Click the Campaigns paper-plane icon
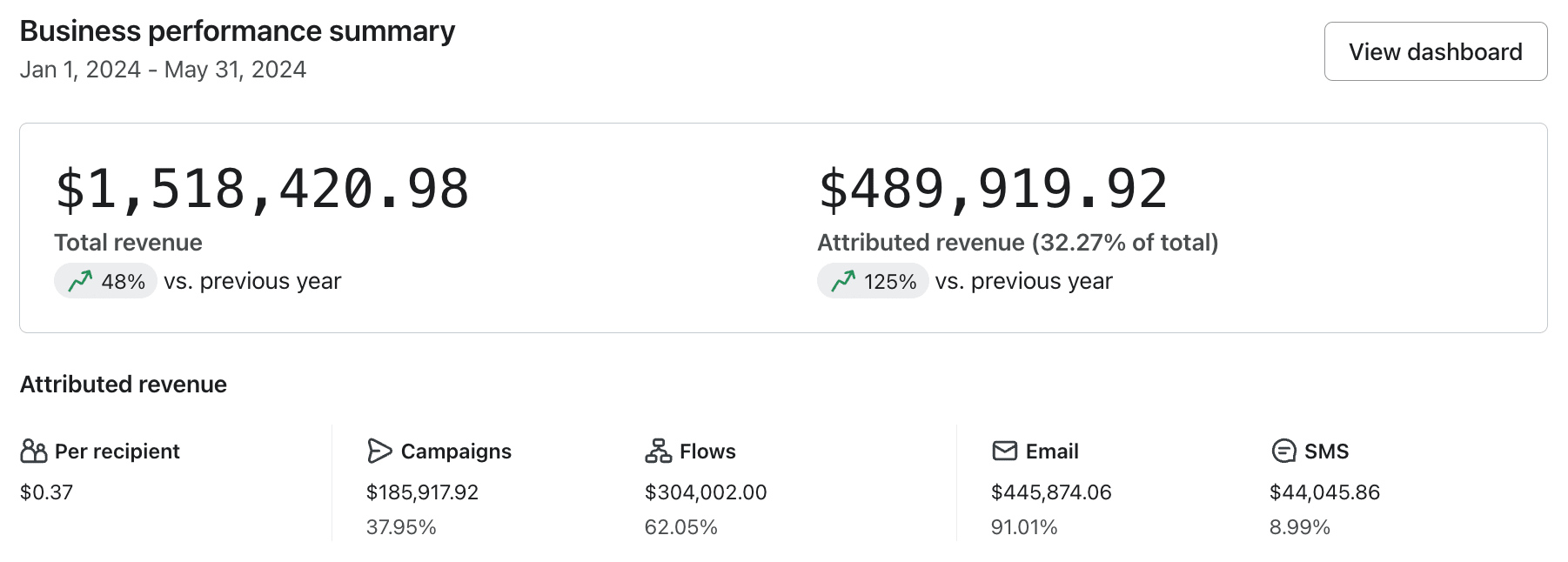 tap(379, 451)
